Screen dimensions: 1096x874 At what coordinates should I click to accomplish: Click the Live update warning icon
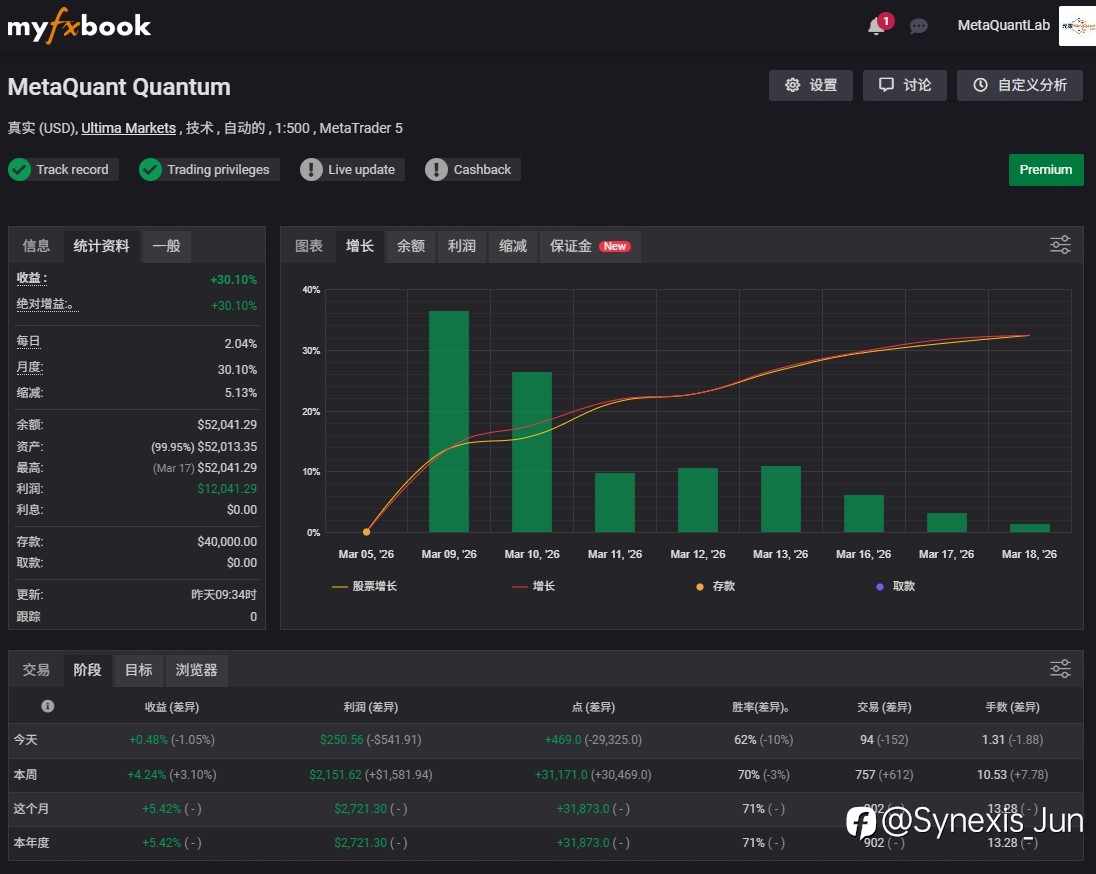311,170
